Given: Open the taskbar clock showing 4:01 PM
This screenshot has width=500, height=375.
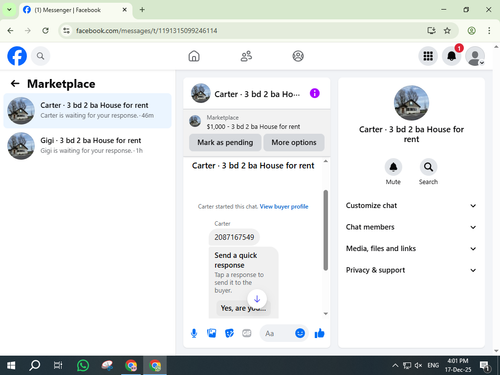Looking at the screenshot, I should pyautogui.click(x=458, y=365).
